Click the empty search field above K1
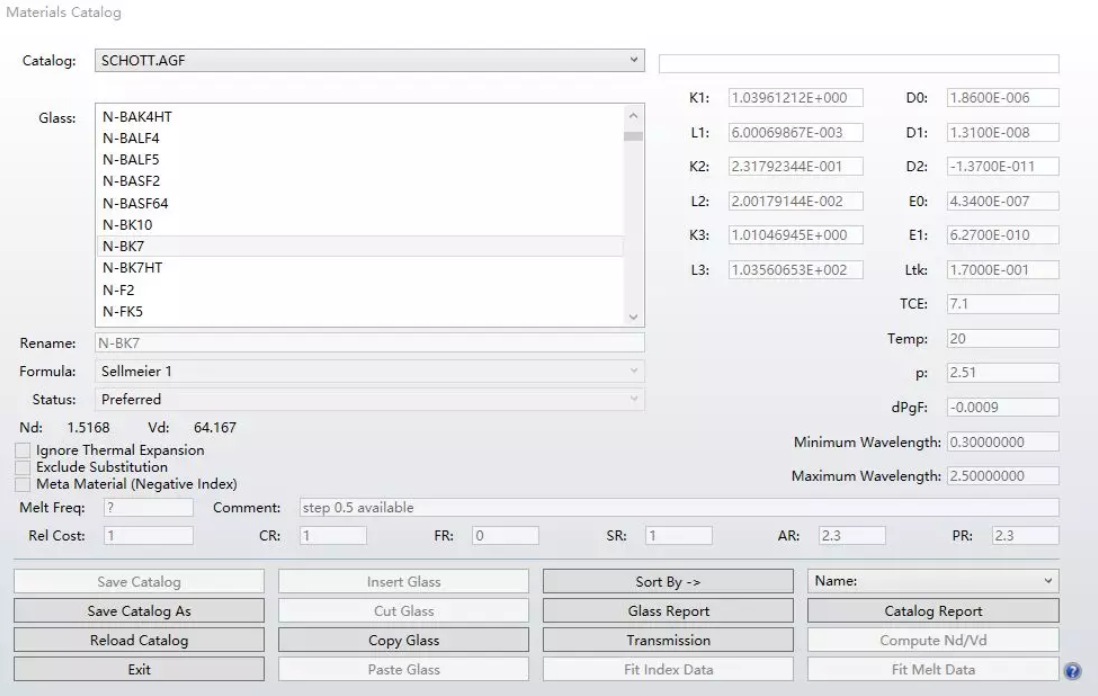 tap(858, 64)
